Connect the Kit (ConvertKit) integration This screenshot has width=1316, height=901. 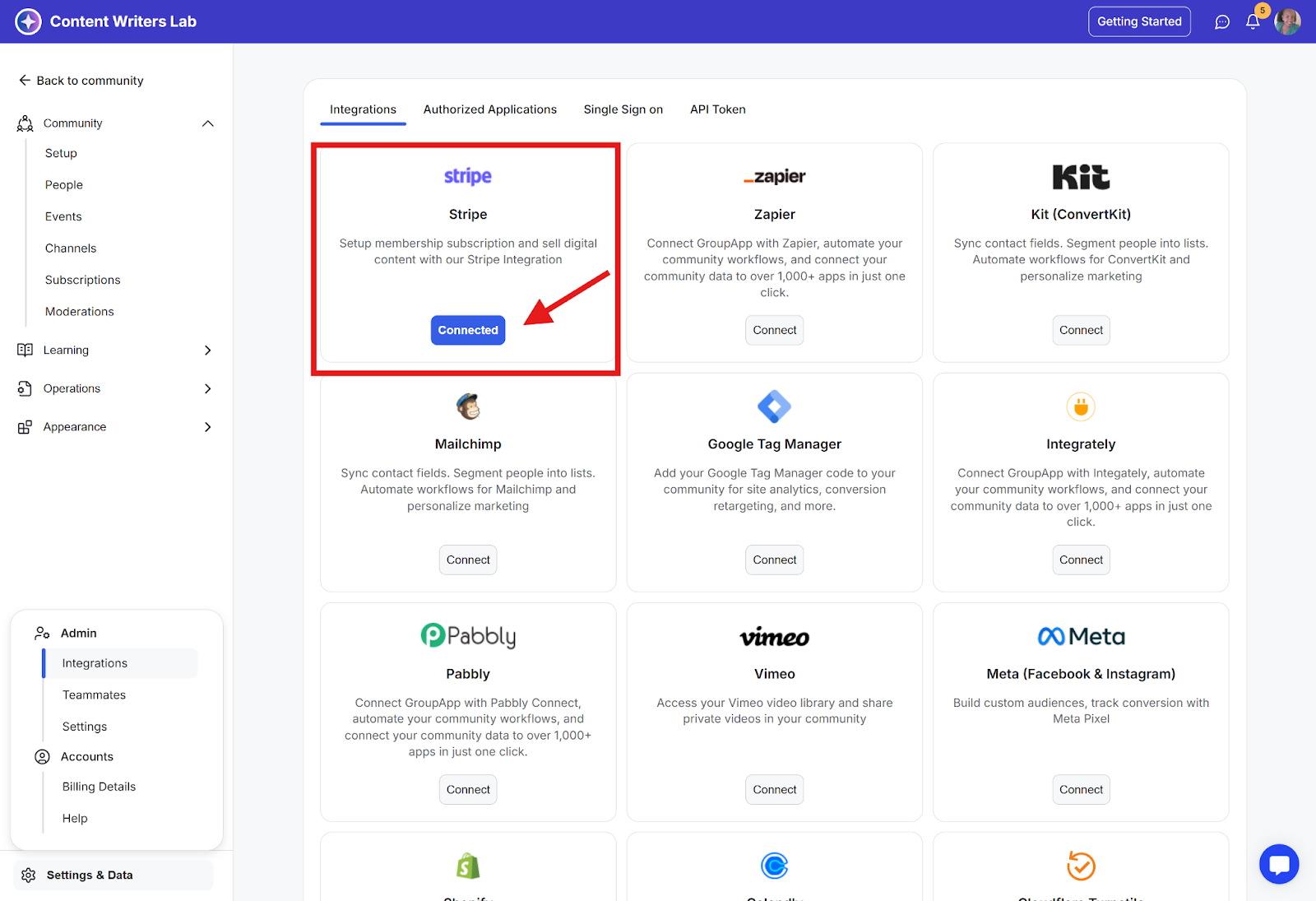point(1081,330)
